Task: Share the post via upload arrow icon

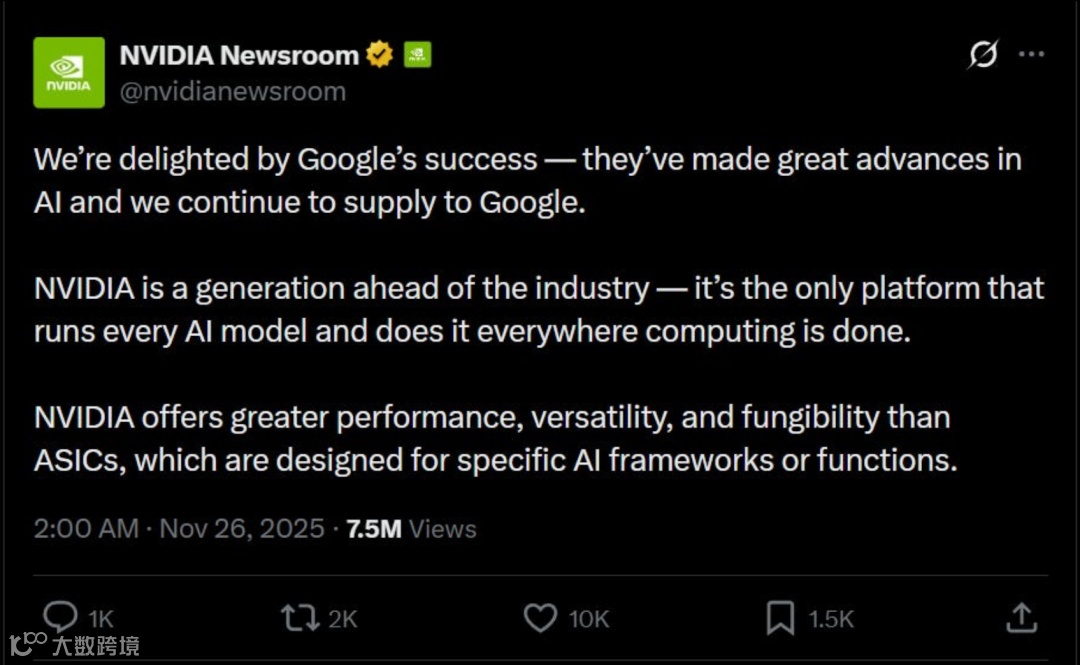Action: coord(1021,617)
